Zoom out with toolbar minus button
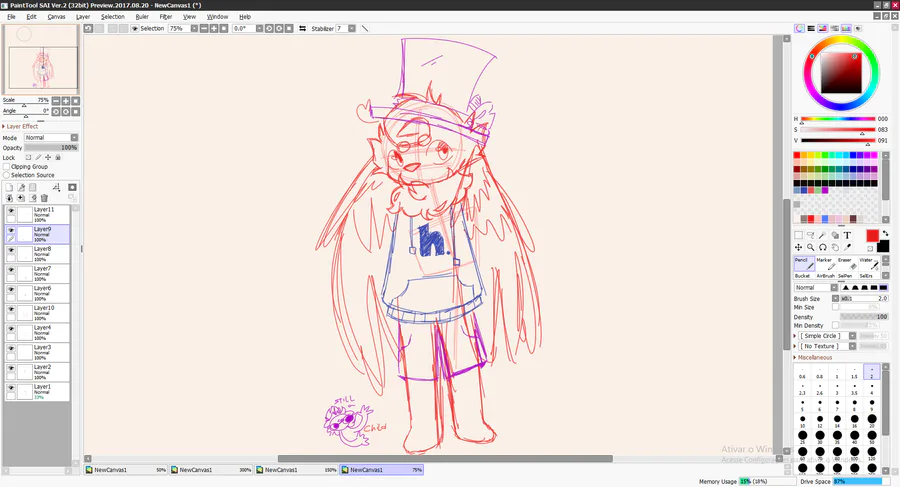 point(204,28)
